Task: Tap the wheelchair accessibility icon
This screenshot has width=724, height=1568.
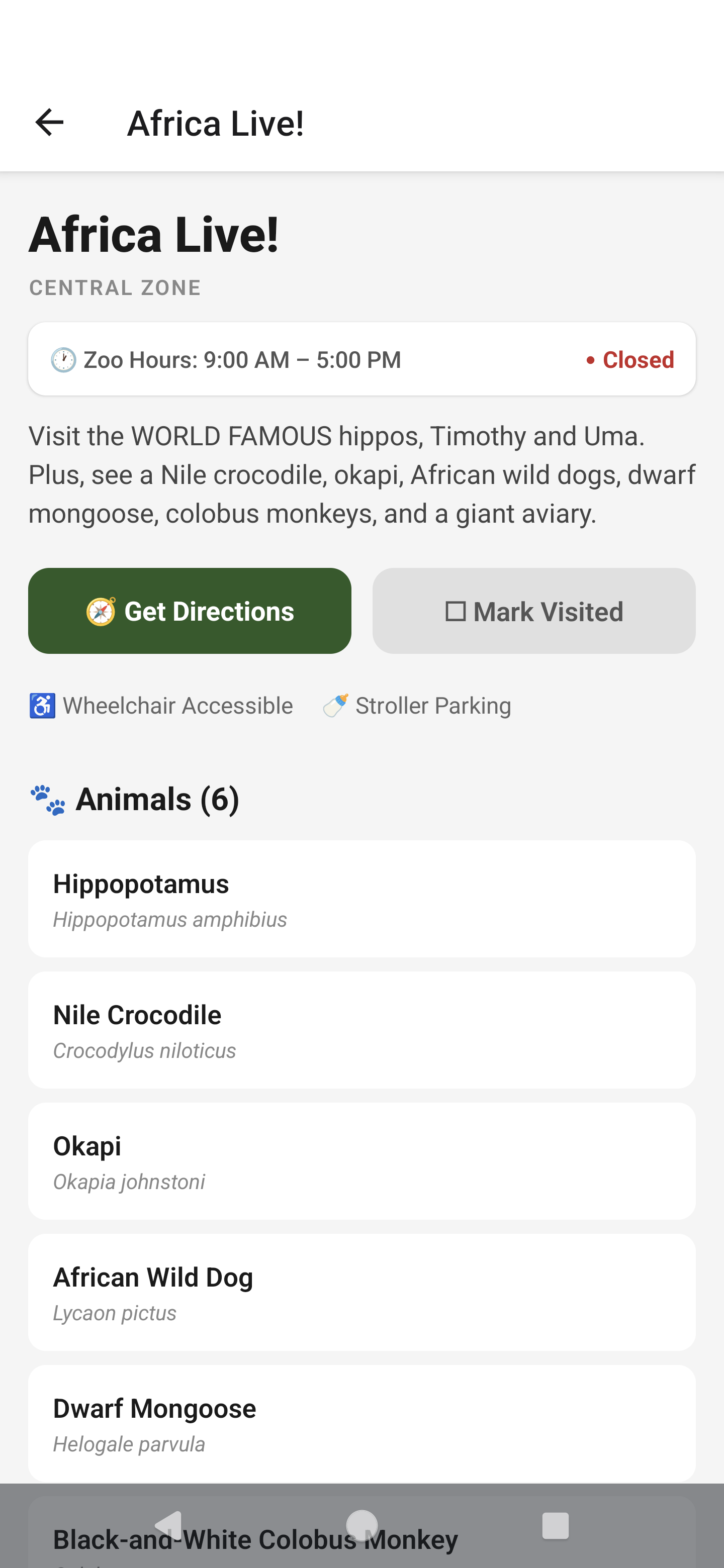Action: (43, 706)
